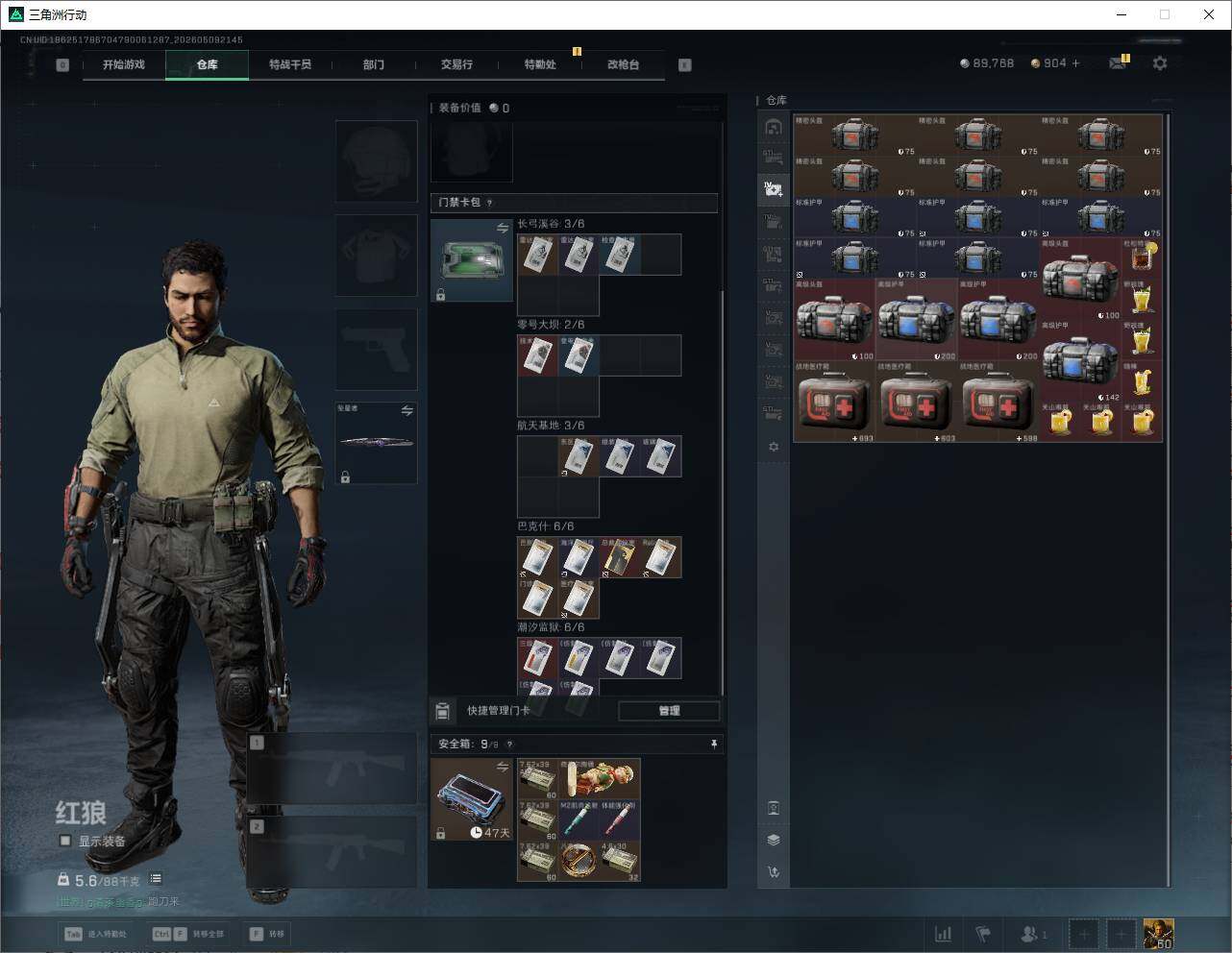Viewport: 1232px width, 953px height.
Task: Select the 战地医疗箱 with 598 value
Action: (x=998, y=402)
